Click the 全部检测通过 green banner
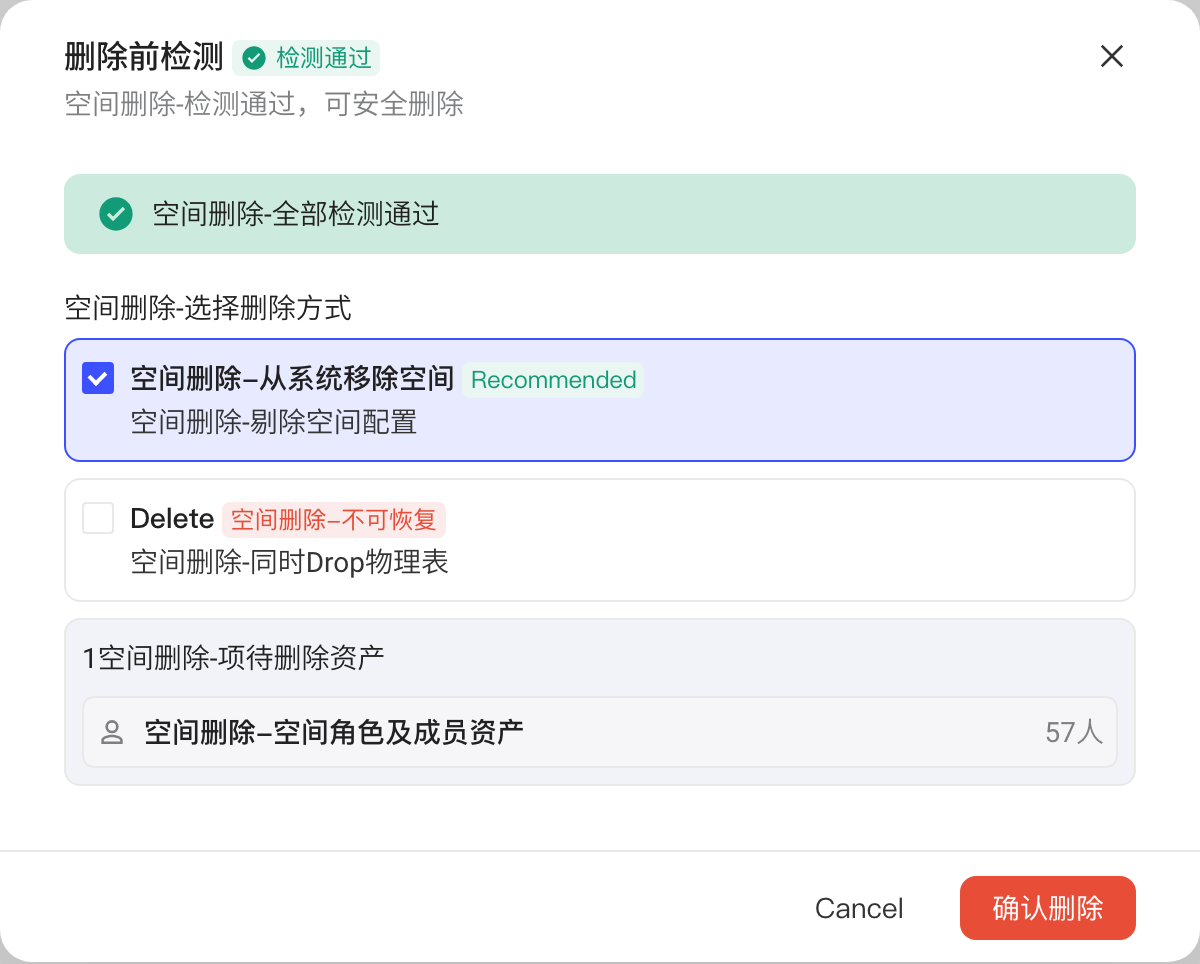This screenshot has height=964, width=1200. (x=600, y=214)
